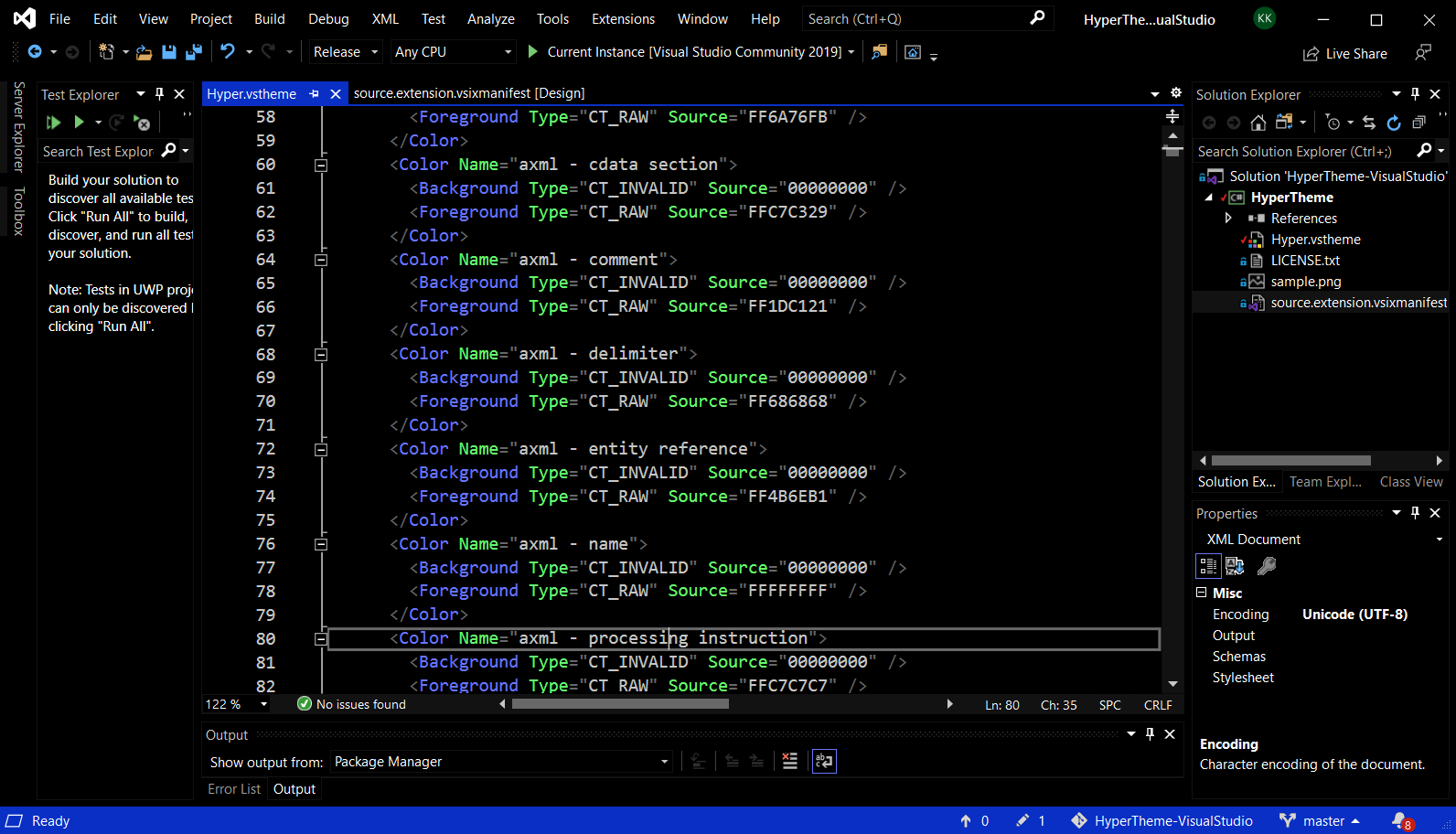Switch to the Error List tab

coord(234,789)
